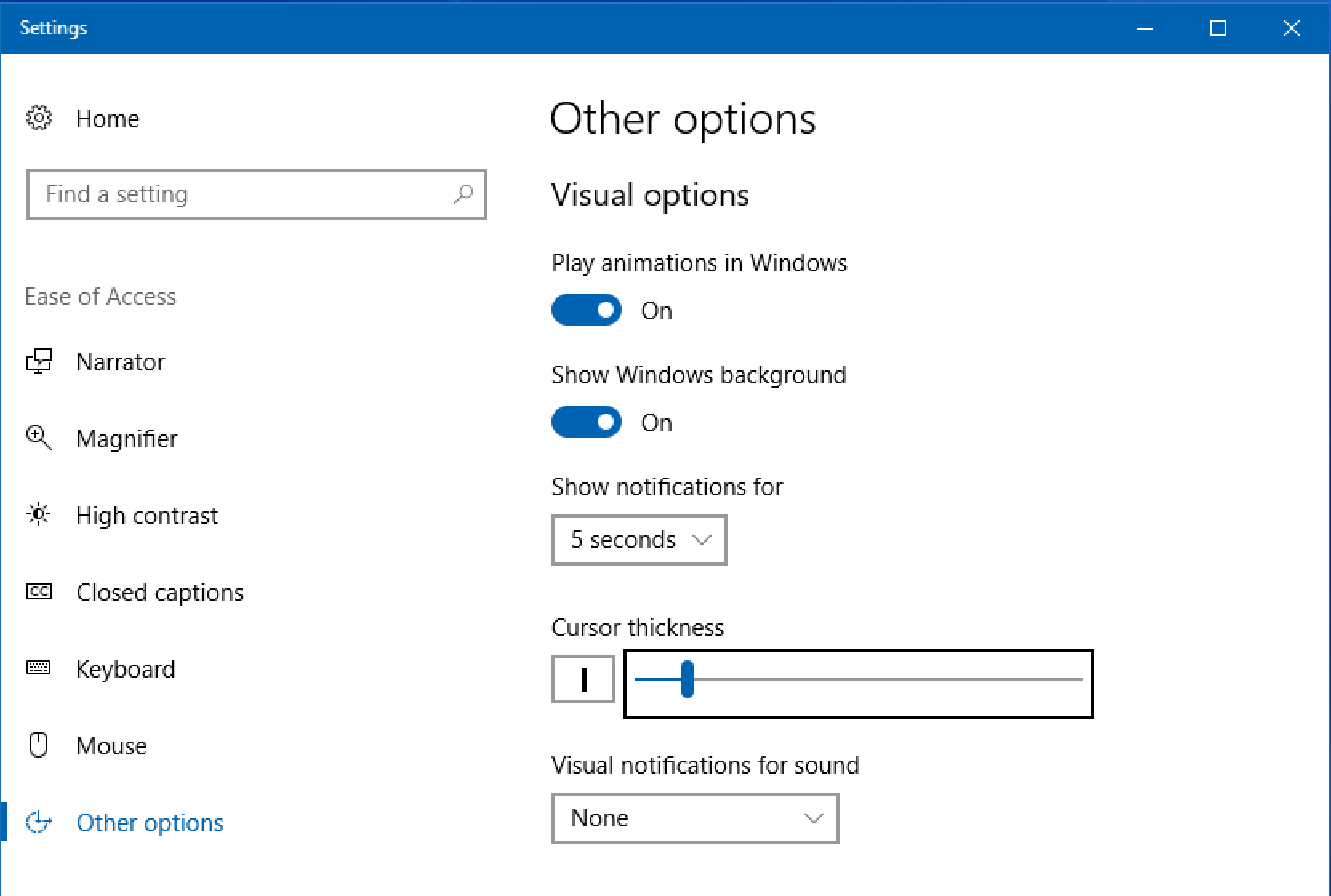
Task: Click the cursor thickness preview box
Action: click(583, 679)
